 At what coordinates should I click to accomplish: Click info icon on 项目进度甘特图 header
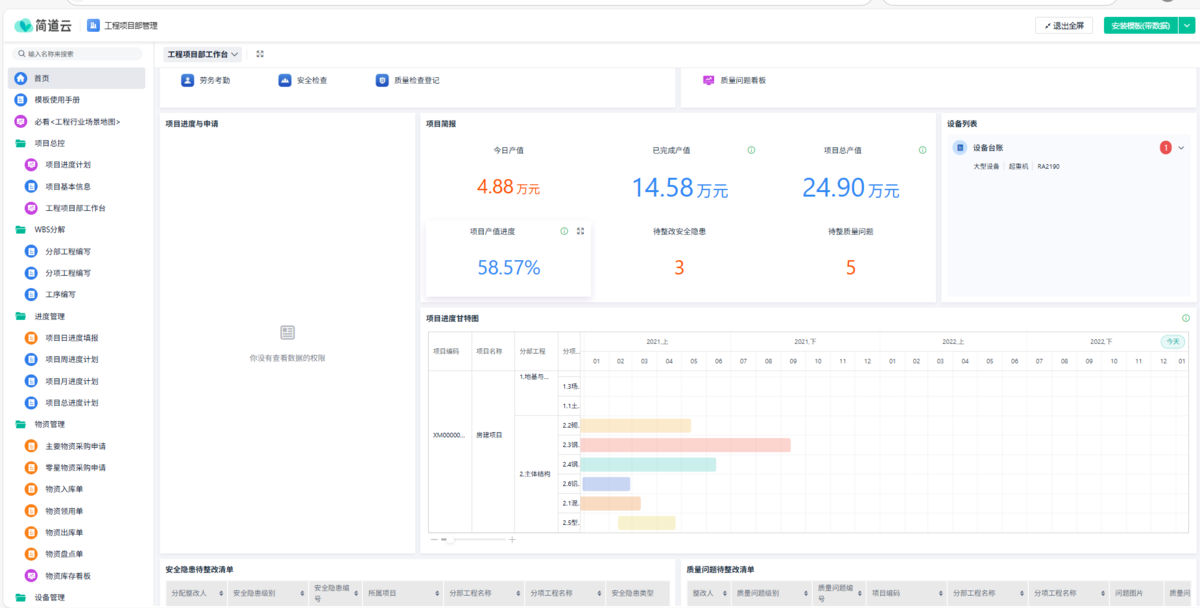click(1185, 318)
